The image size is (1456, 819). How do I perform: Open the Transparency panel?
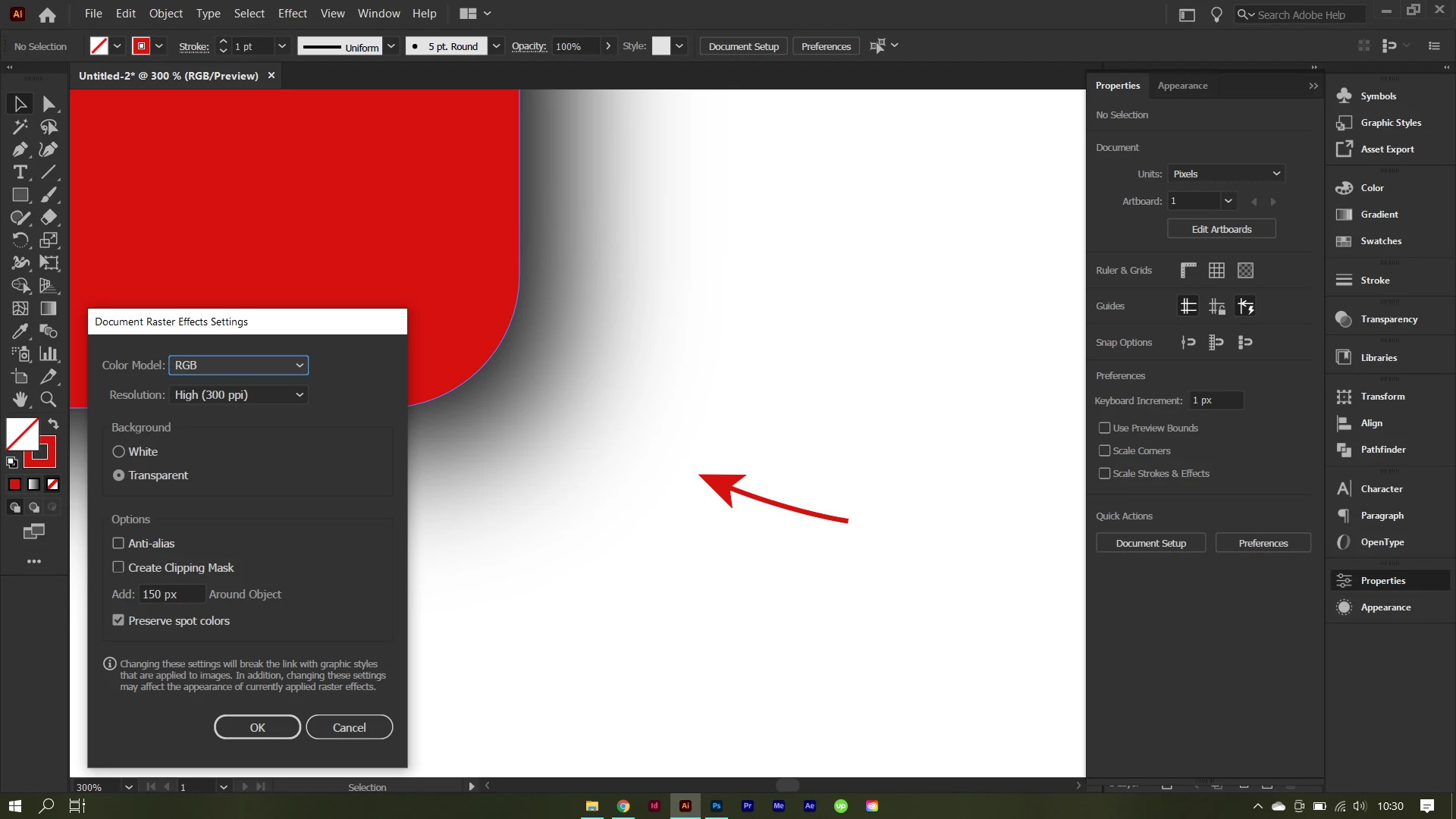pyautogui.click(x=1389, y=319)
